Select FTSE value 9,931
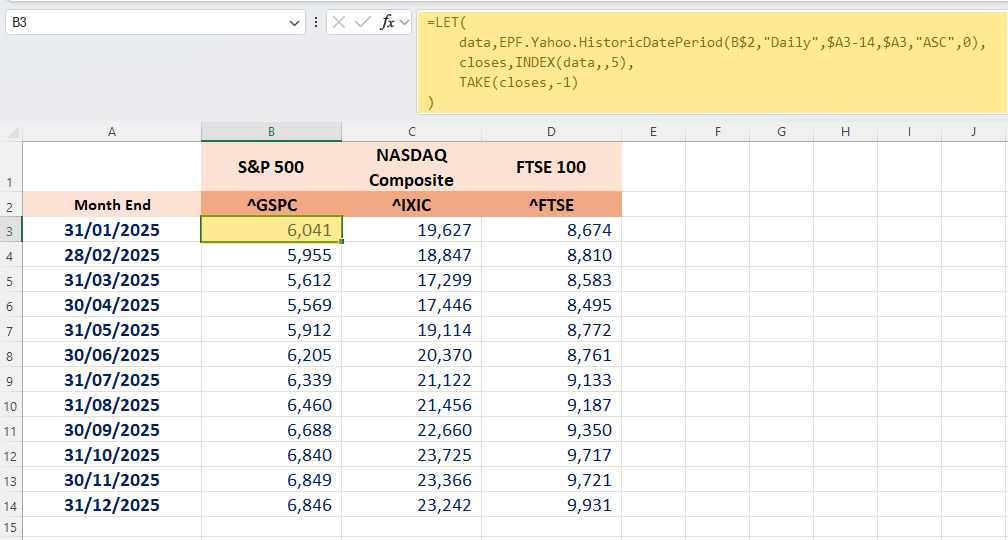The image size is (1008, 540). (552, 505)
